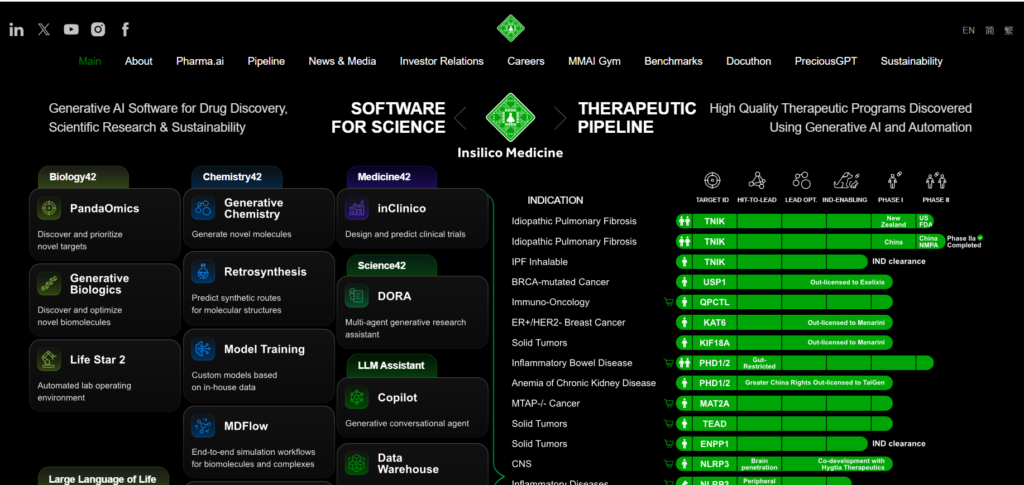Click the Phase I stage icon
Viewport: 1024px width, 485px height.
(893, 180)
